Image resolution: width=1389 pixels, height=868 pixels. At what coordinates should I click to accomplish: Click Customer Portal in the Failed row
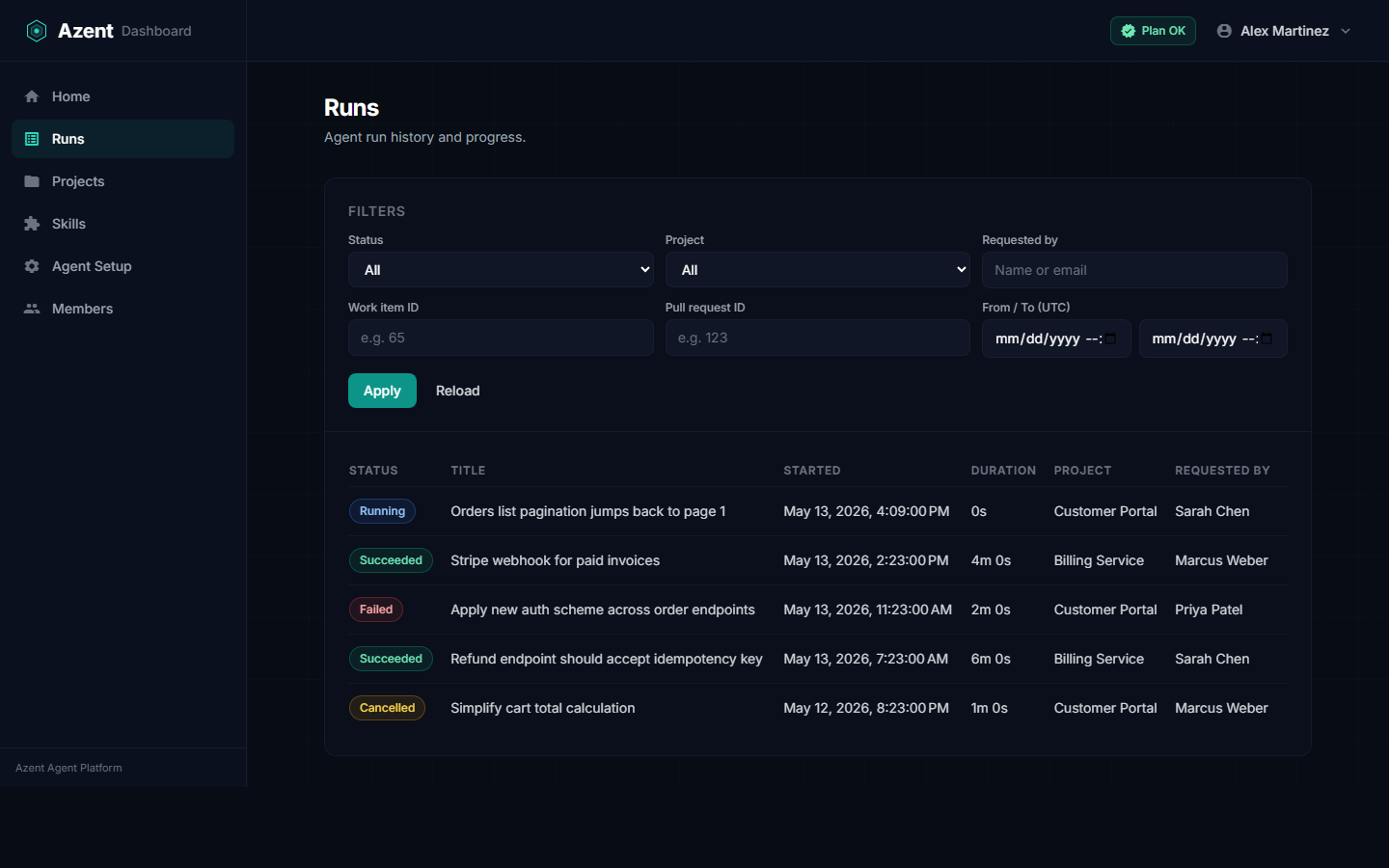pos(1105,610)
